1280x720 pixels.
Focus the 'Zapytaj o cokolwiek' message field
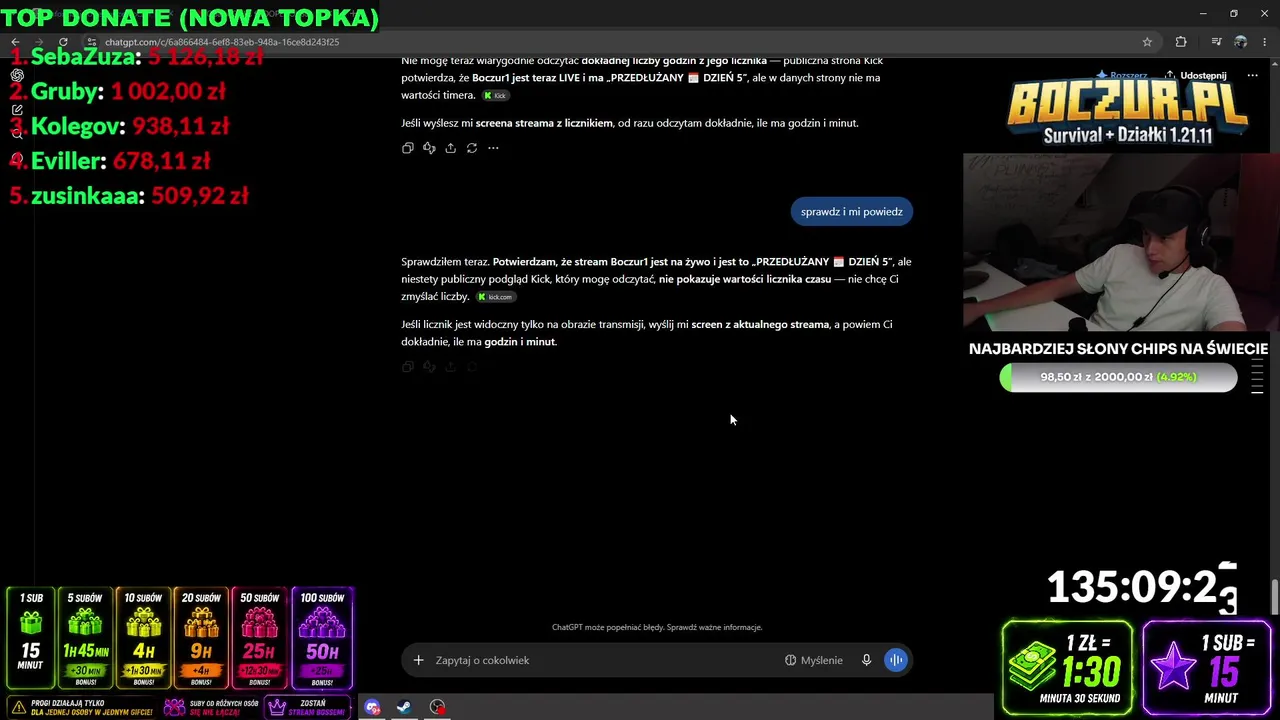605,660
